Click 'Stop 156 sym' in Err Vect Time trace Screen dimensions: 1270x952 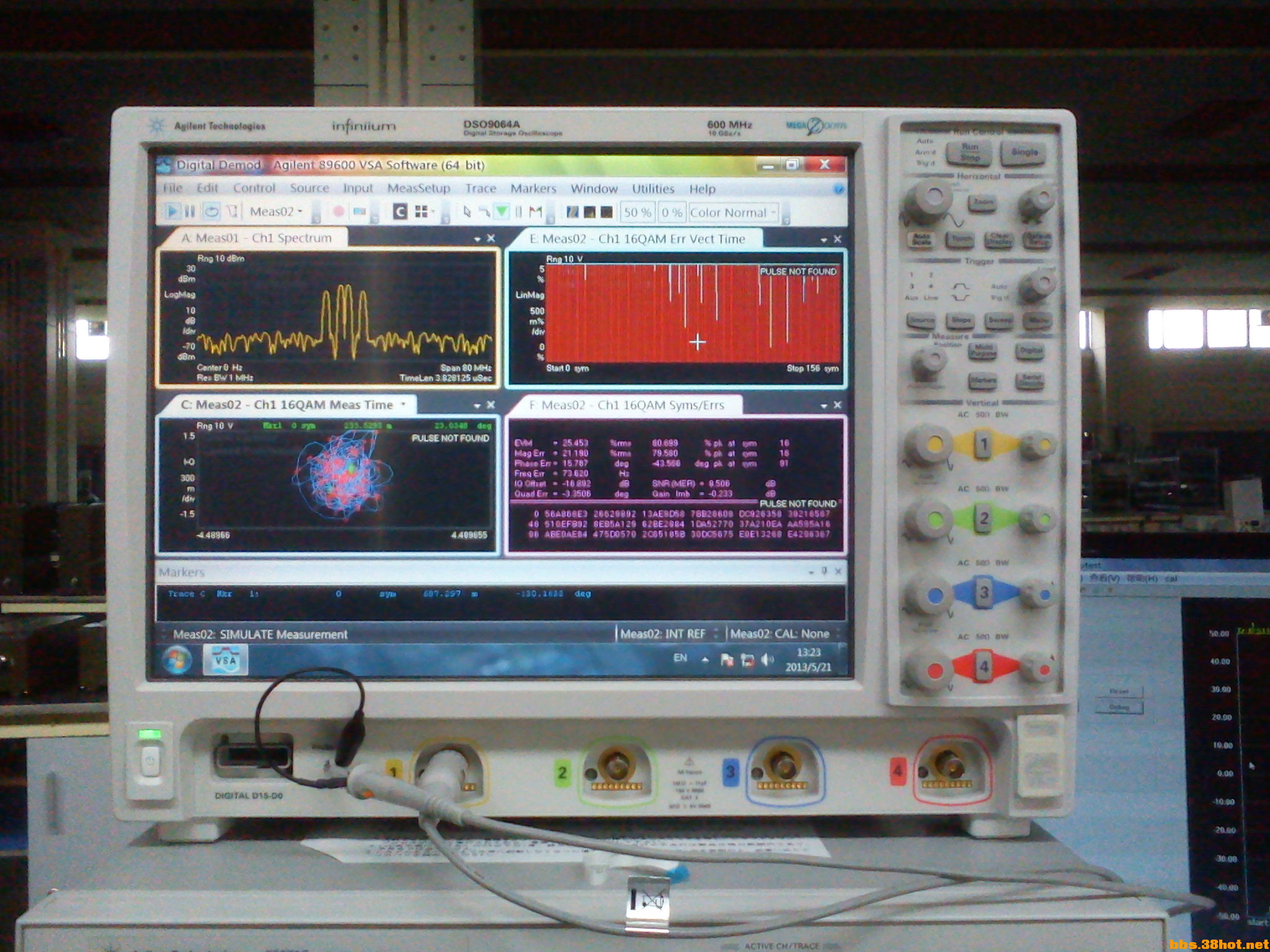(812, 368)
